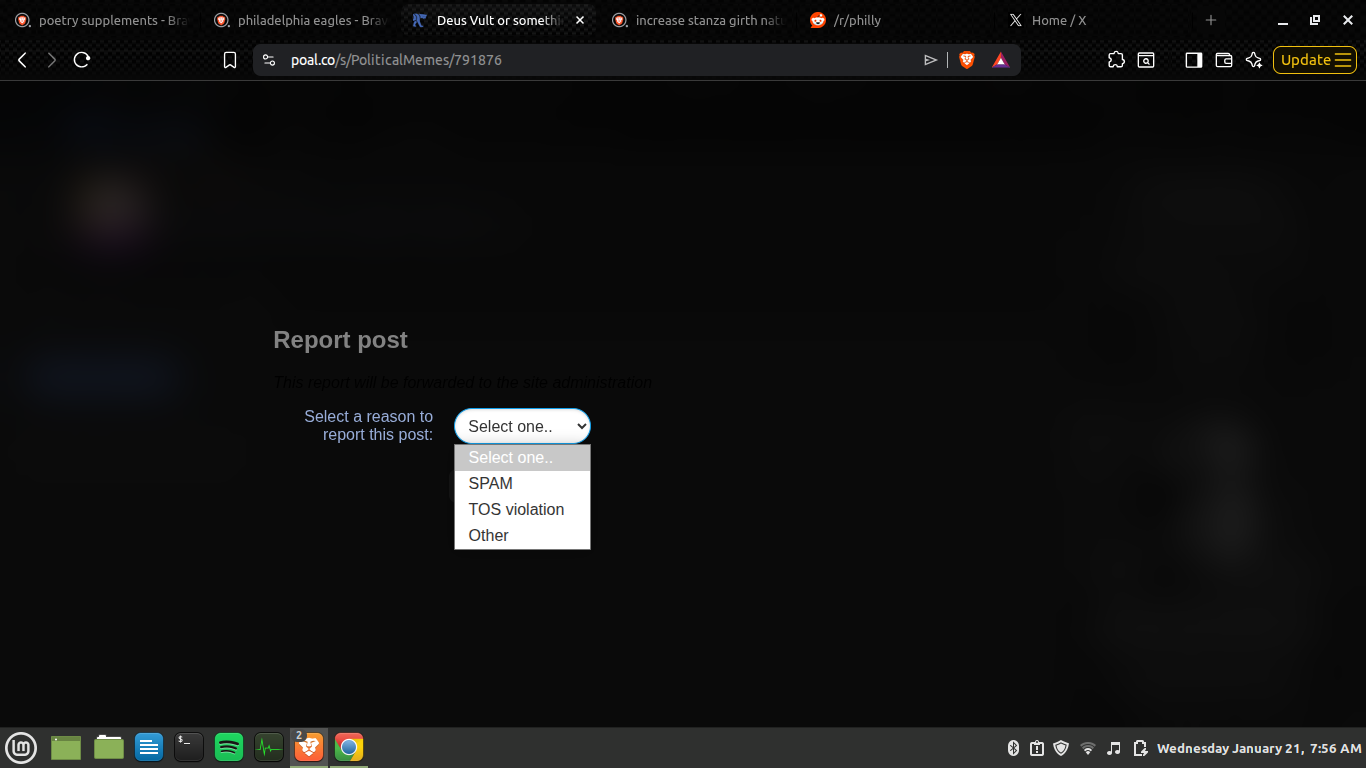Viewport: 1366px width, 768px height.
Task: Switch to philadelphia eagles tab
Action: tap(298, 20)
